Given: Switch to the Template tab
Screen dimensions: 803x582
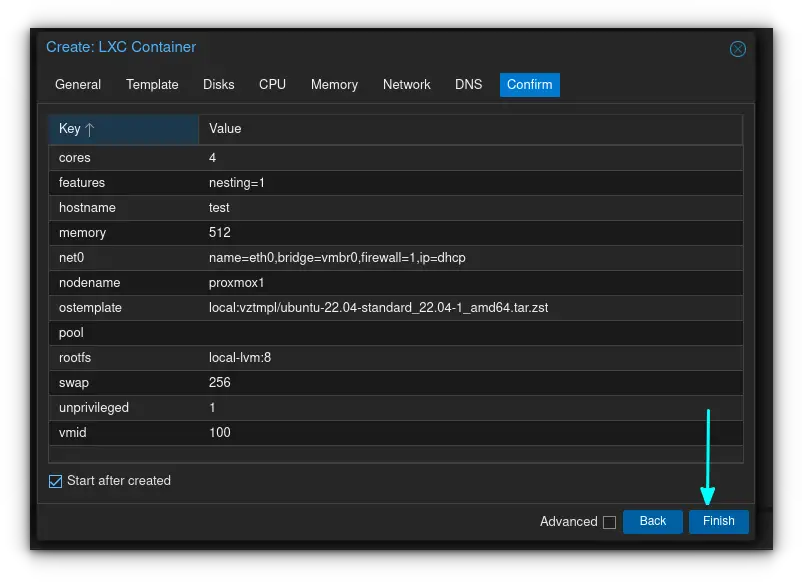Looking at the screenshot, I should [x=152, y=85].
